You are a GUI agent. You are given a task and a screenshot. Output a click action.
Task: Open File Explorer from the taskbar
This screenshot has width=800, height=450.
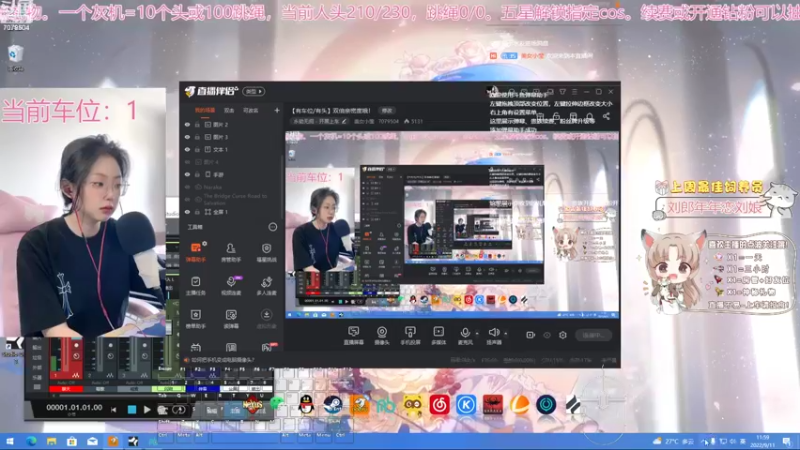[x=52, y=441]
